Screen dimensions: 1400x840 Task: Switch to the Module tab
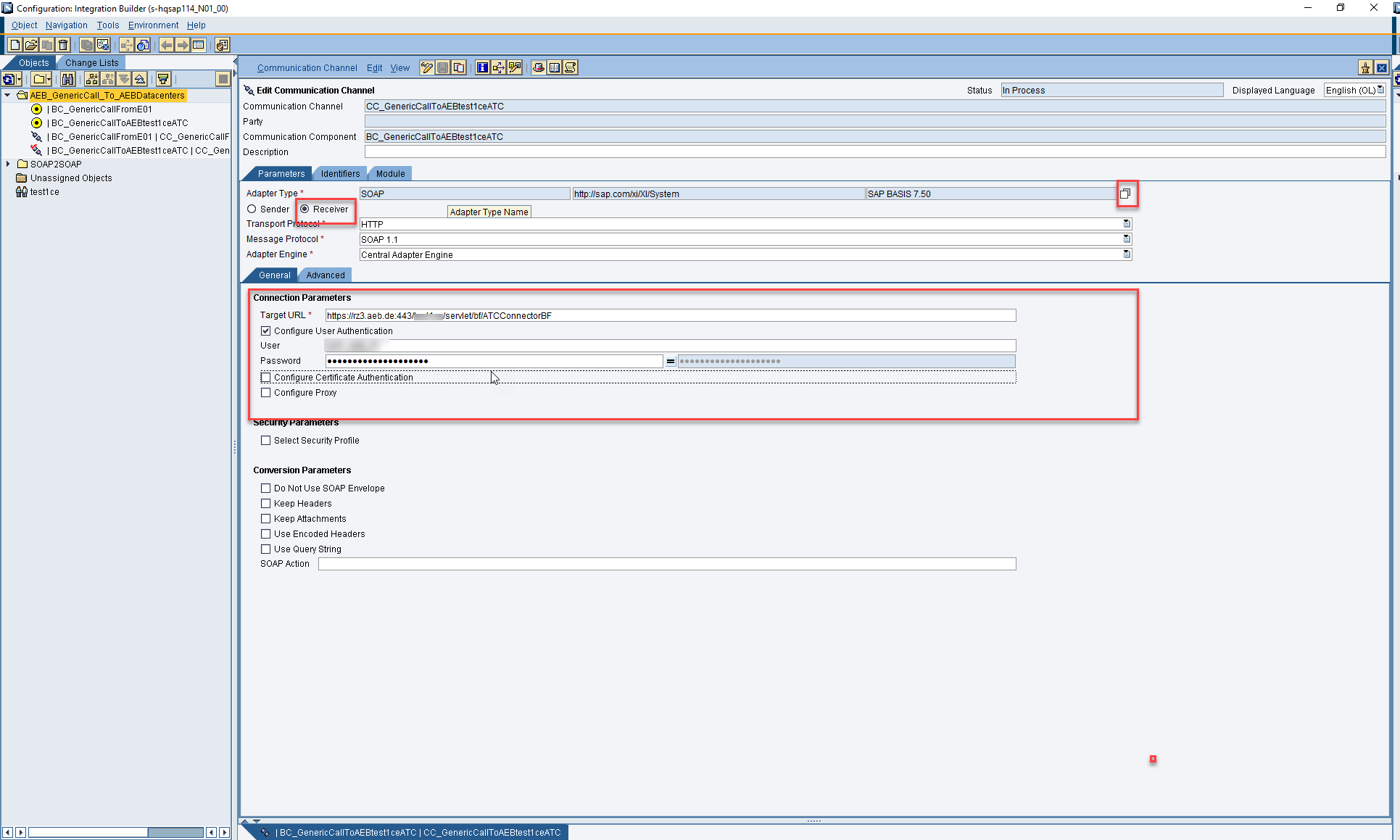[390, 173]
